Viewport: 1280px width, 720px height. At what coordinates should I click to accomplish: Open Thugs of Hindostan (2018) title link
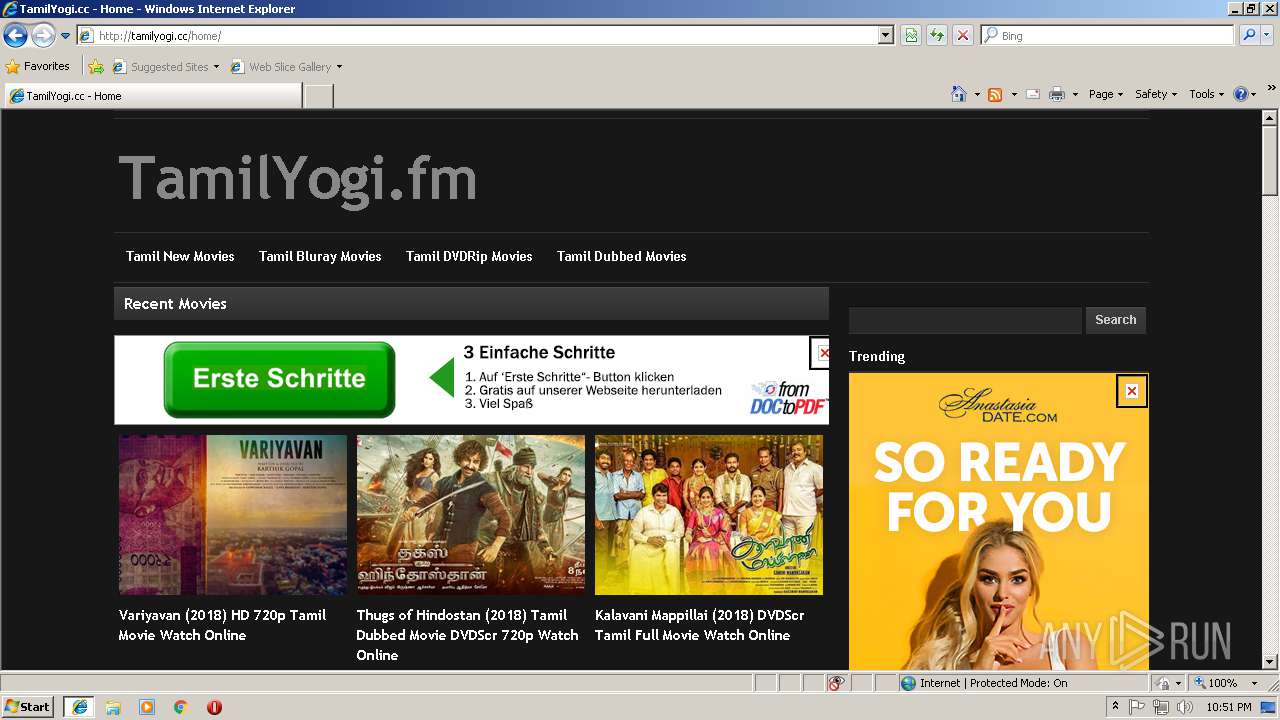point(467,635)
